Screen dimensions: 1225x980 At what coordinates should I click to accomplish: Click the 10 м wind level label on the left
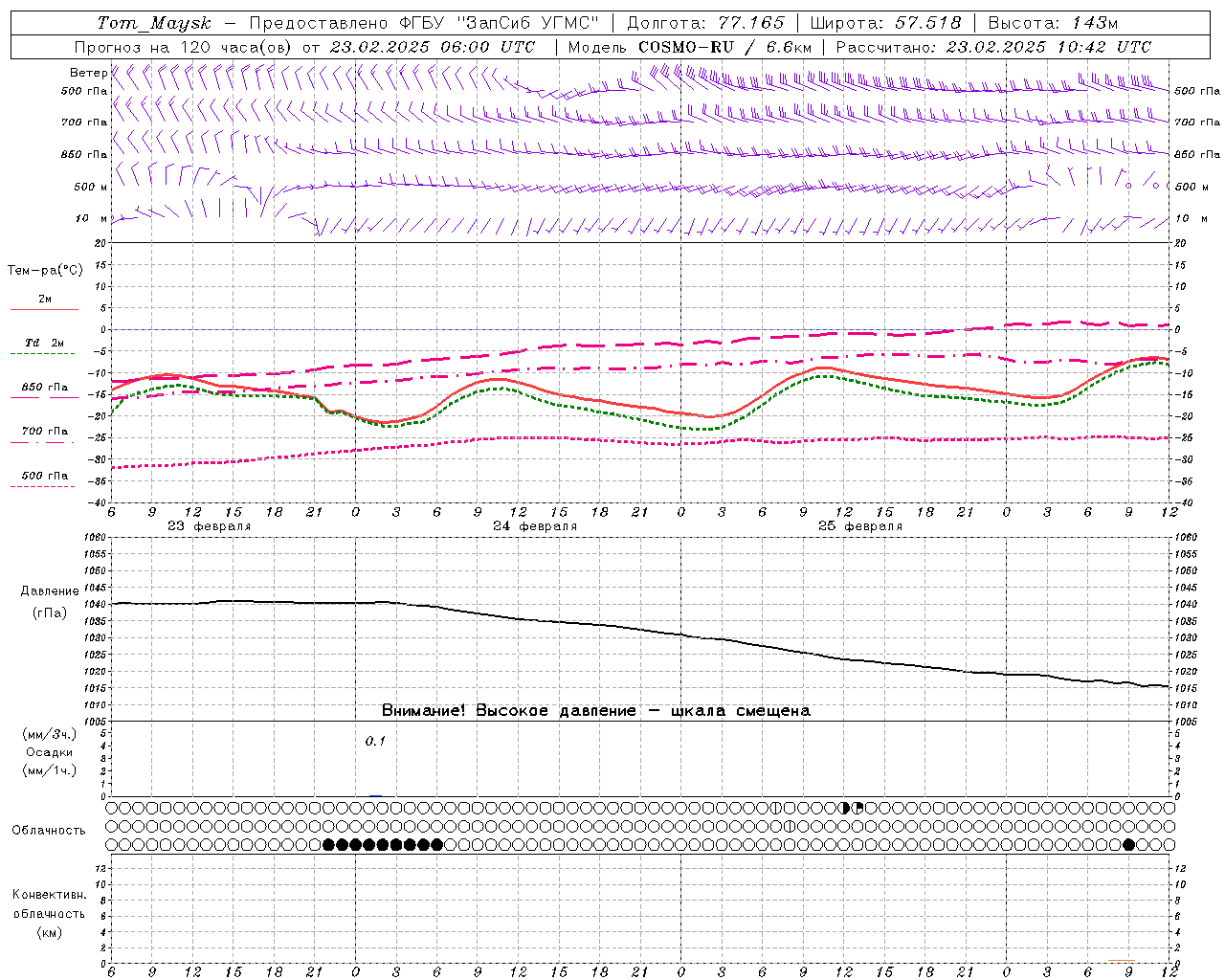click(x=91, y=218)
